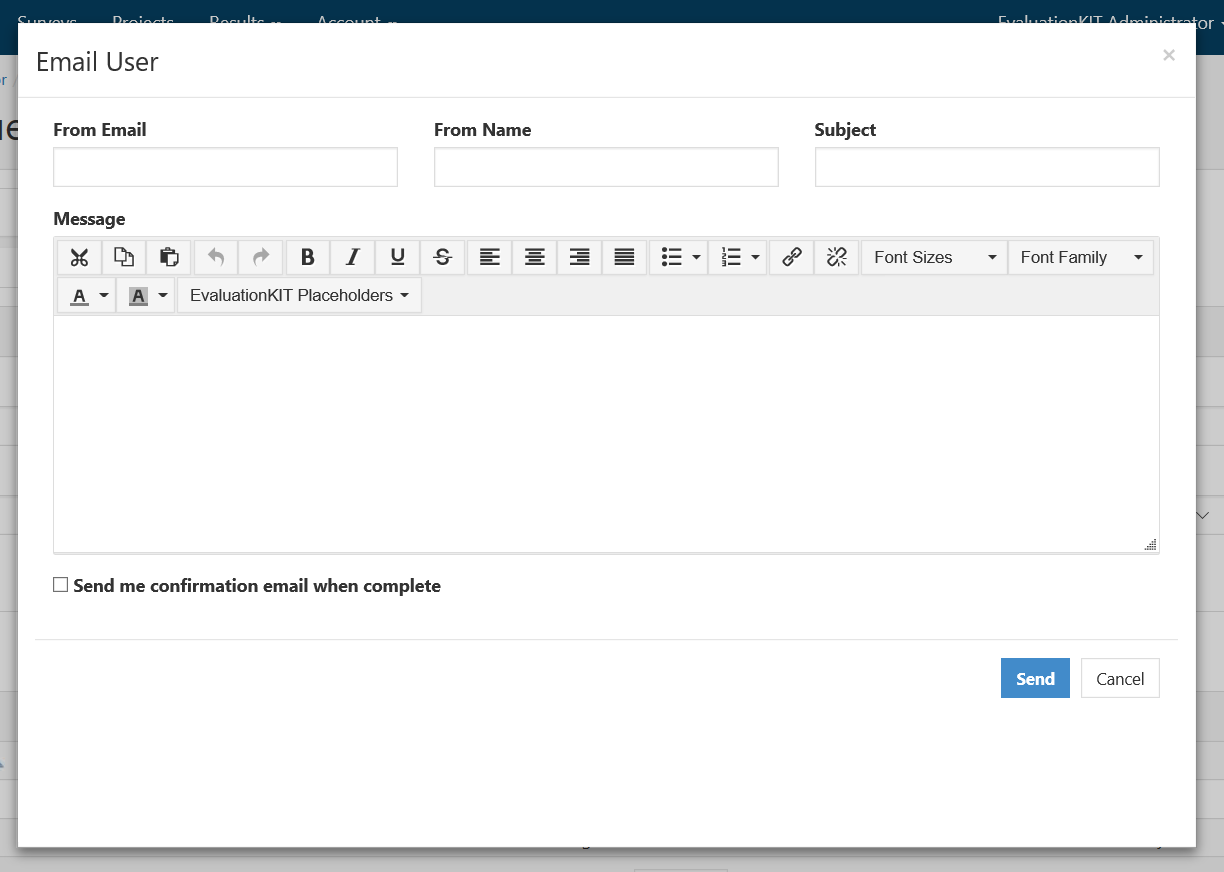Click the From Email input field
The image size is (1224, 872).
click(x=225, y=167)
